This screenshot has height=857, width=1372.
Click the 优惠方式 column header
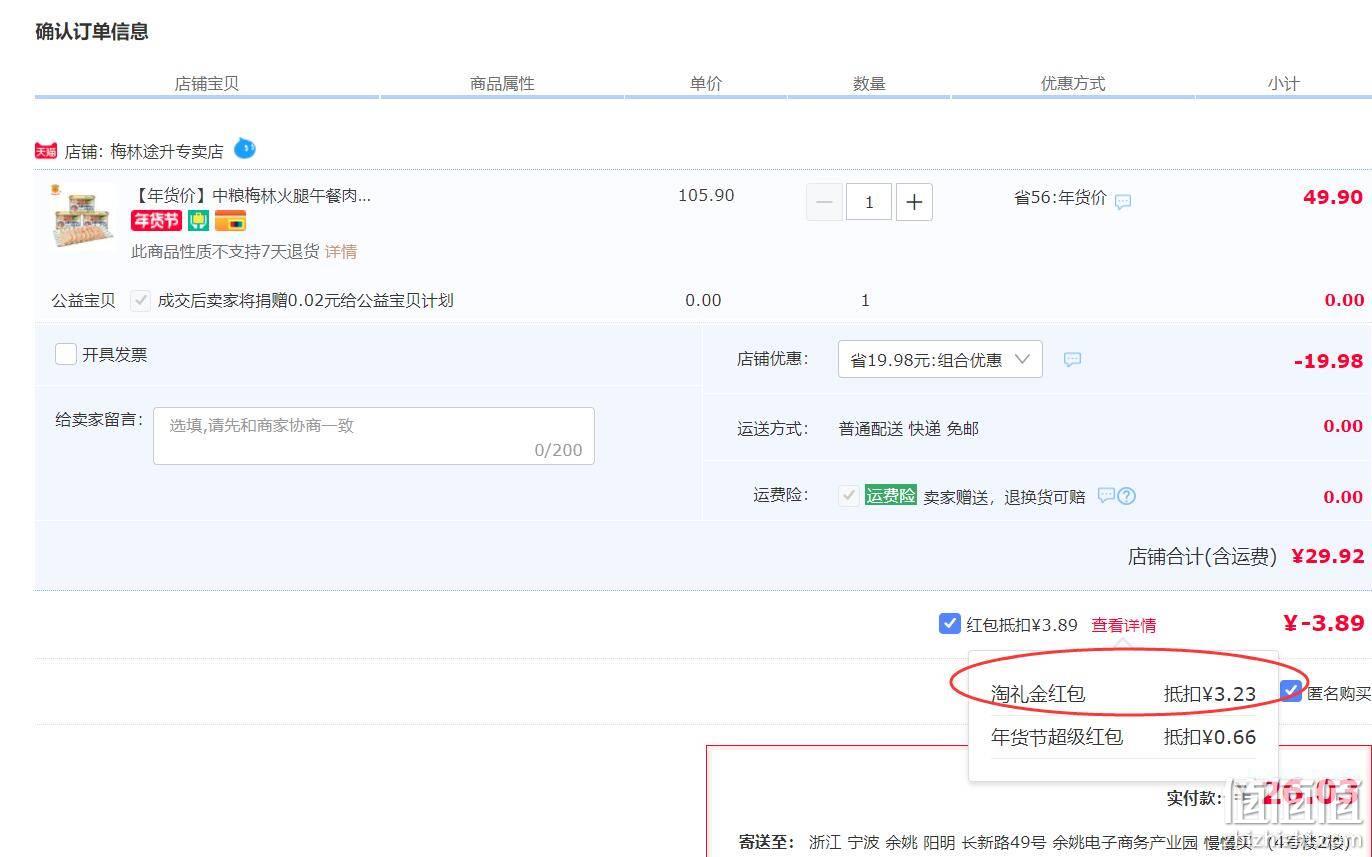pyautogui.click(x=1073, y=84)
